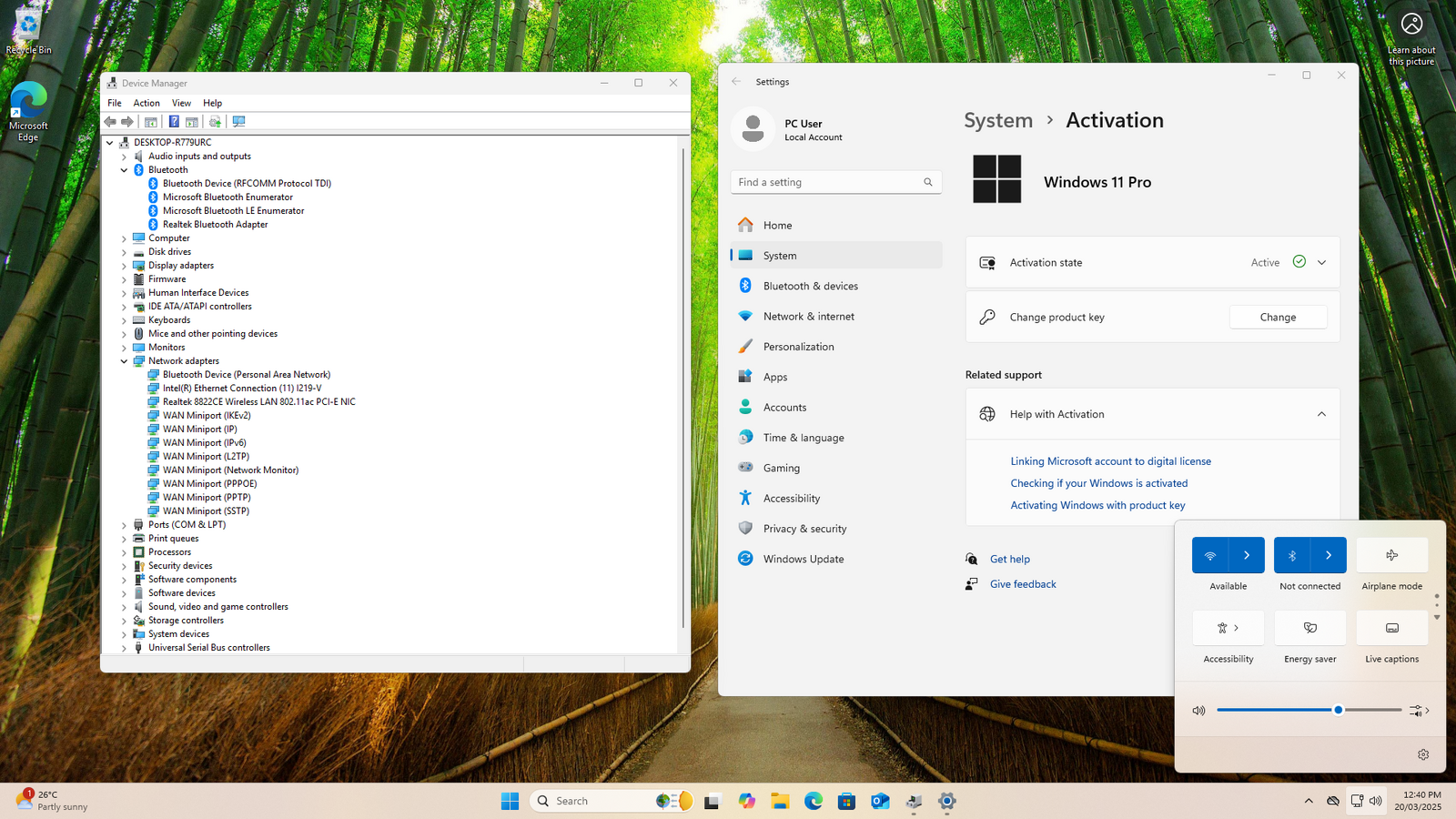Select the Realtek Bluetooth Adapter device
The height and width of the screenshot is (819, 1456).
click(215, 225)
